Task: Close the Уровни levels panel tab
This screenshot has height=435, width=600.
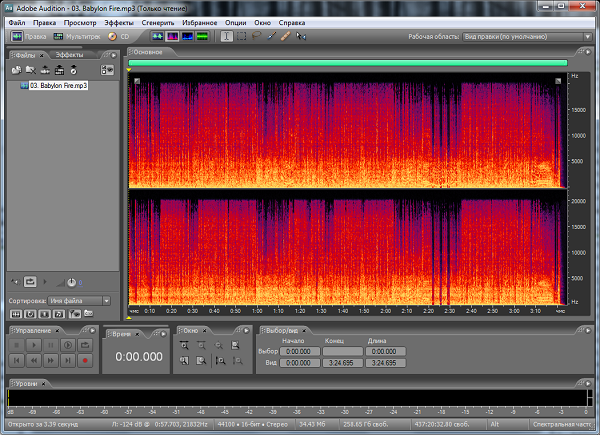Action: (x=44, y=383)
